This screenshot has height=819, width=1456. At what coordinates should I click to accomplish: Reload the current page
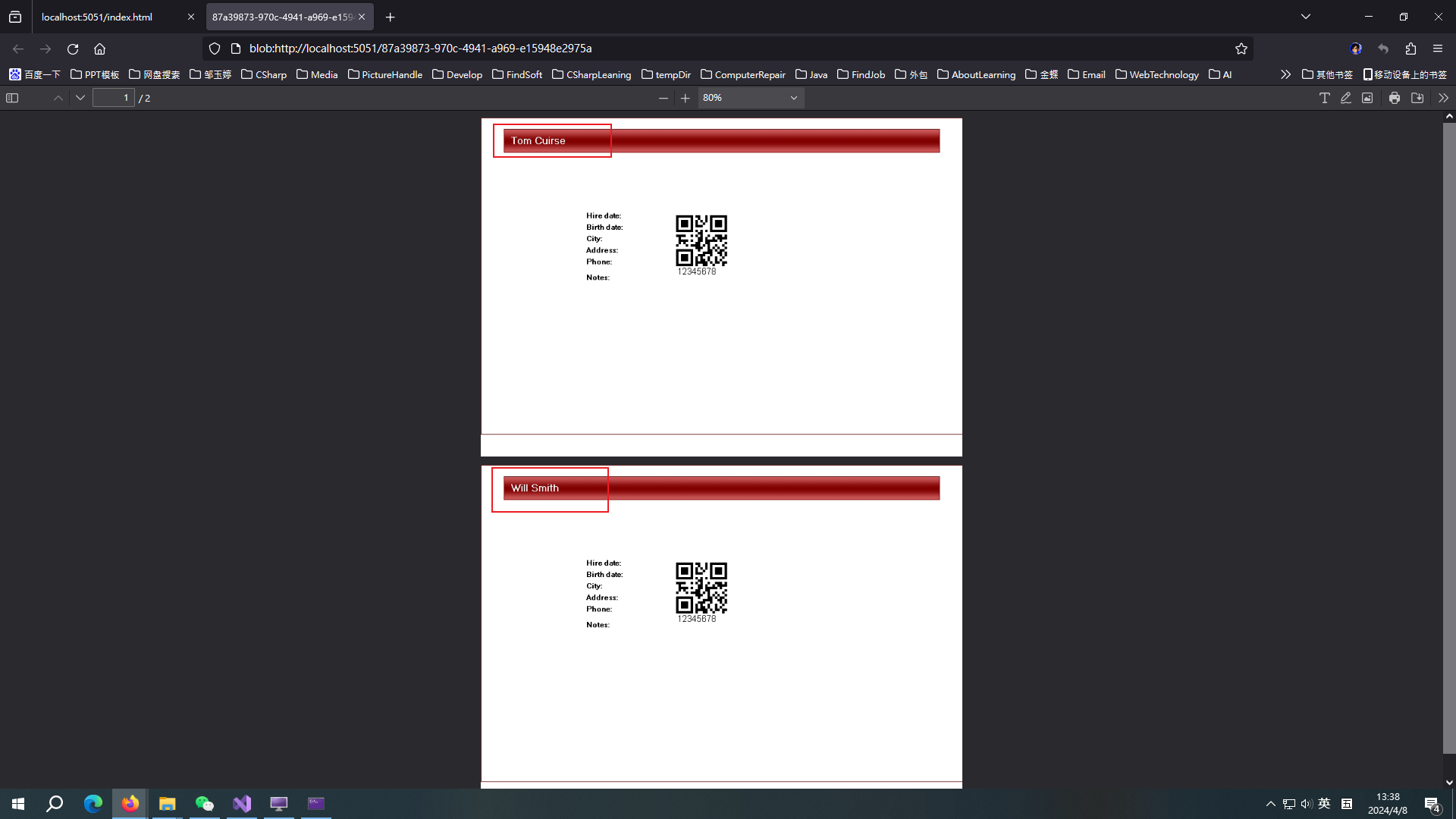(73, 49)
